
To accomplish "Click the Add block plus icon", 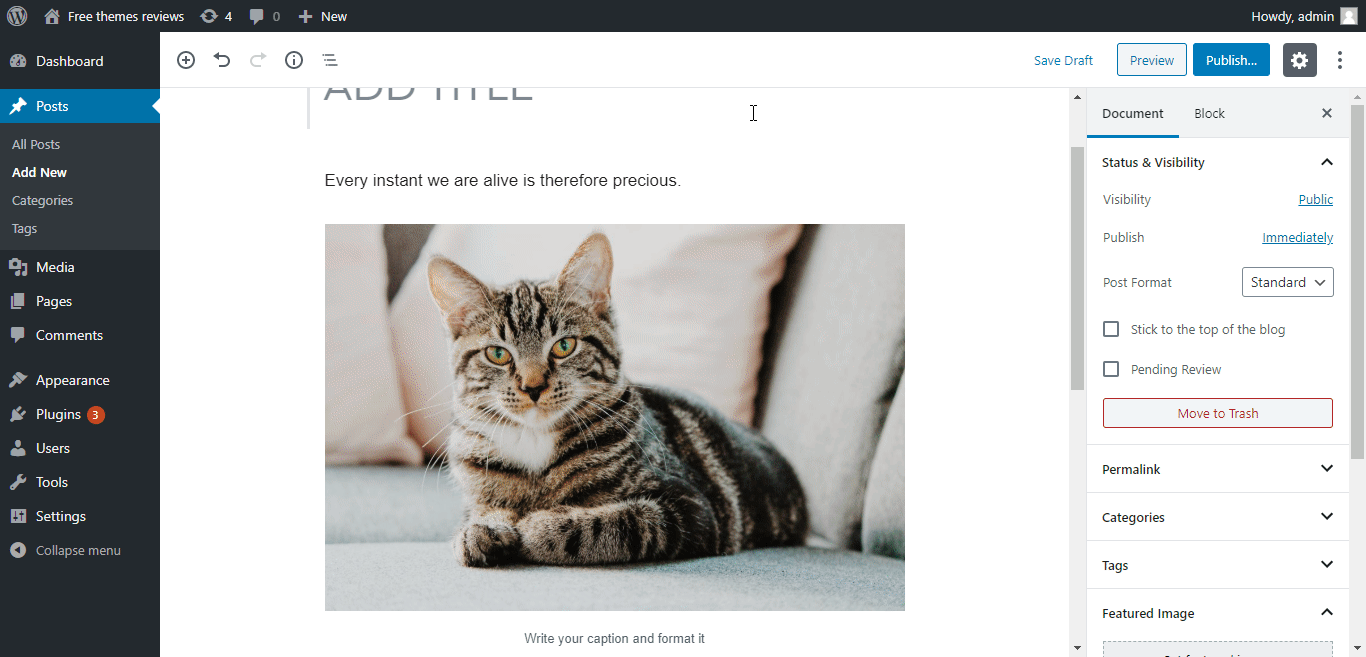I will point(186,60).
